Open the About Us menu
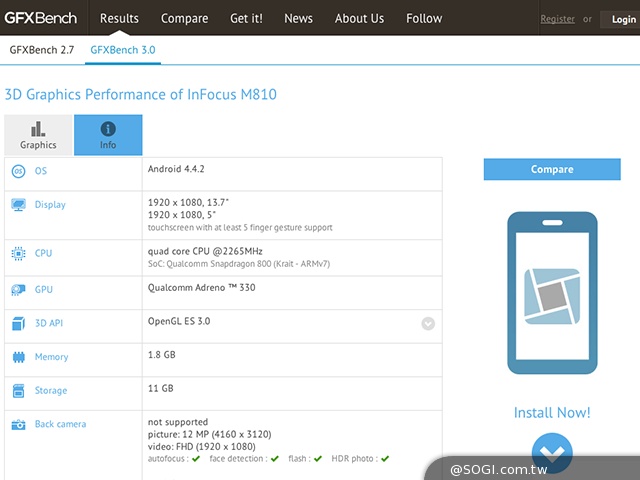This screenshot has width=640, height=480. coord(359,18)
